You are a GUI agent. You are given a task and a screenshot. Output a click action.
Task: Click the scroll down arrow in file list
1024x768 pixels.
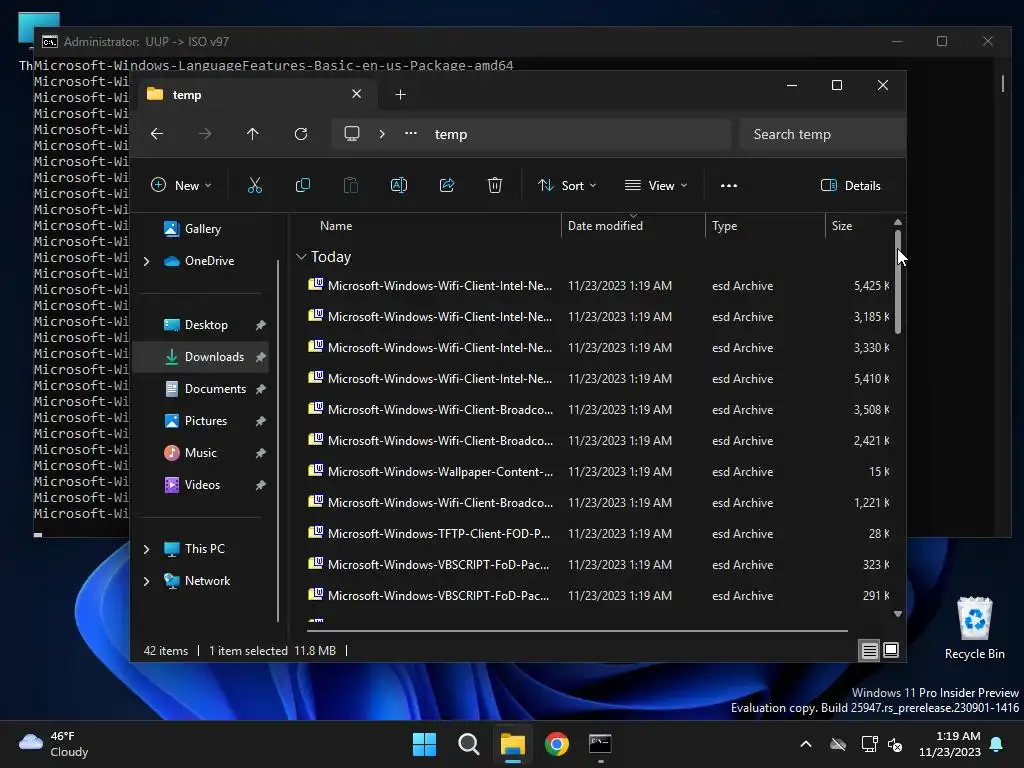click(x=898, y=614)
